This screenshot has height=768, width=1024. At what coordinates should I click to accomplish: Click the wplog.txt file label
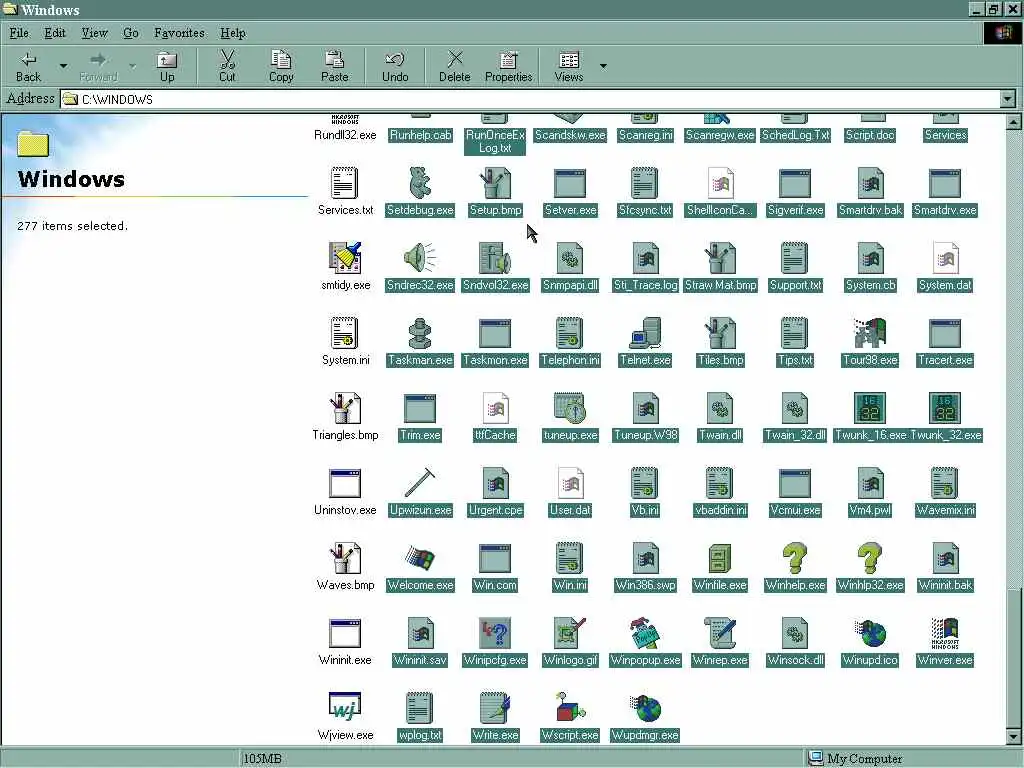coord(420,735)
